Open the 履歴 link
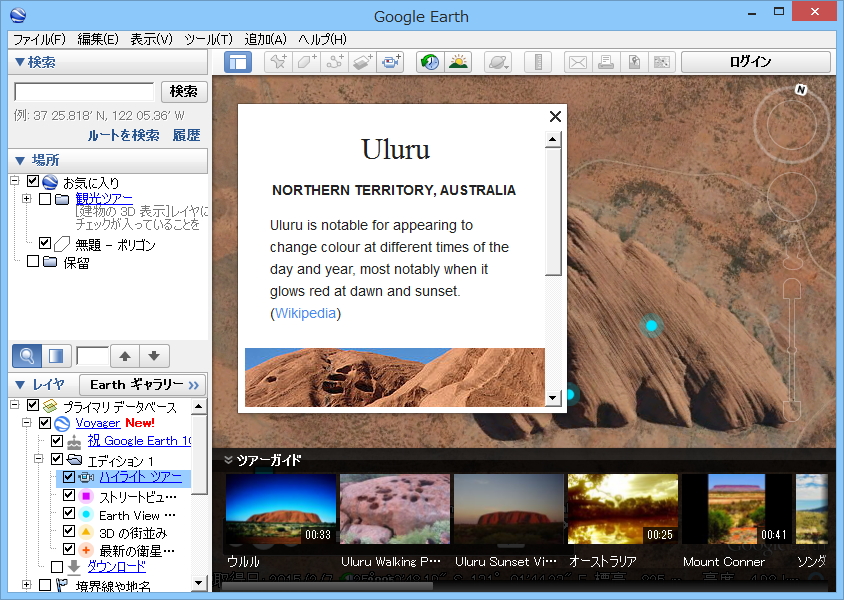The image size is (844, 600). [186, 135]
